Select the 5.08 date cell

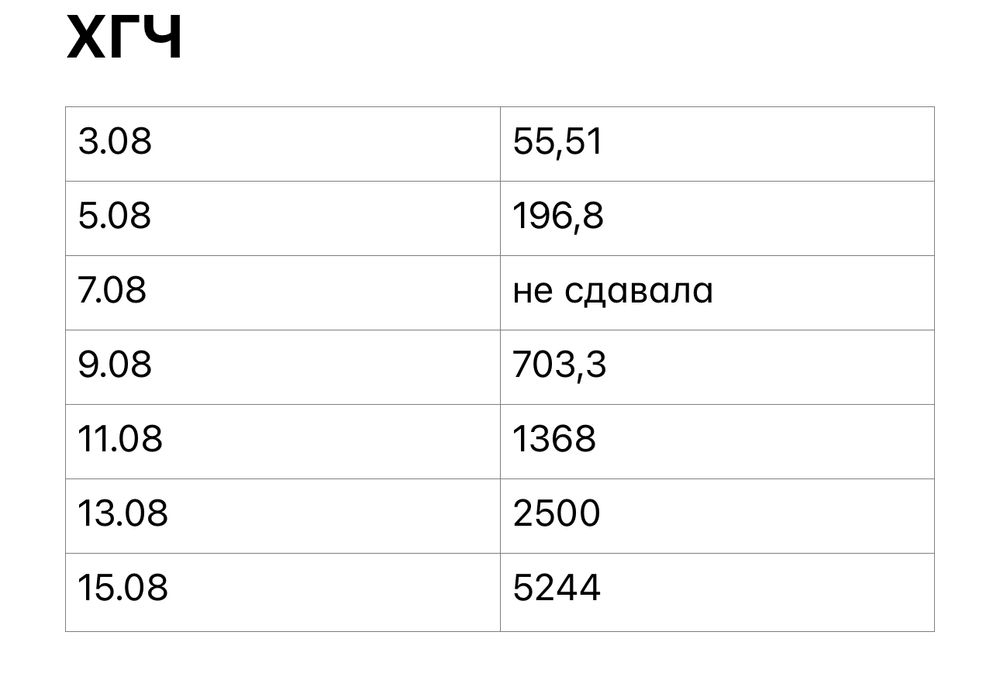tap(115, 217)
